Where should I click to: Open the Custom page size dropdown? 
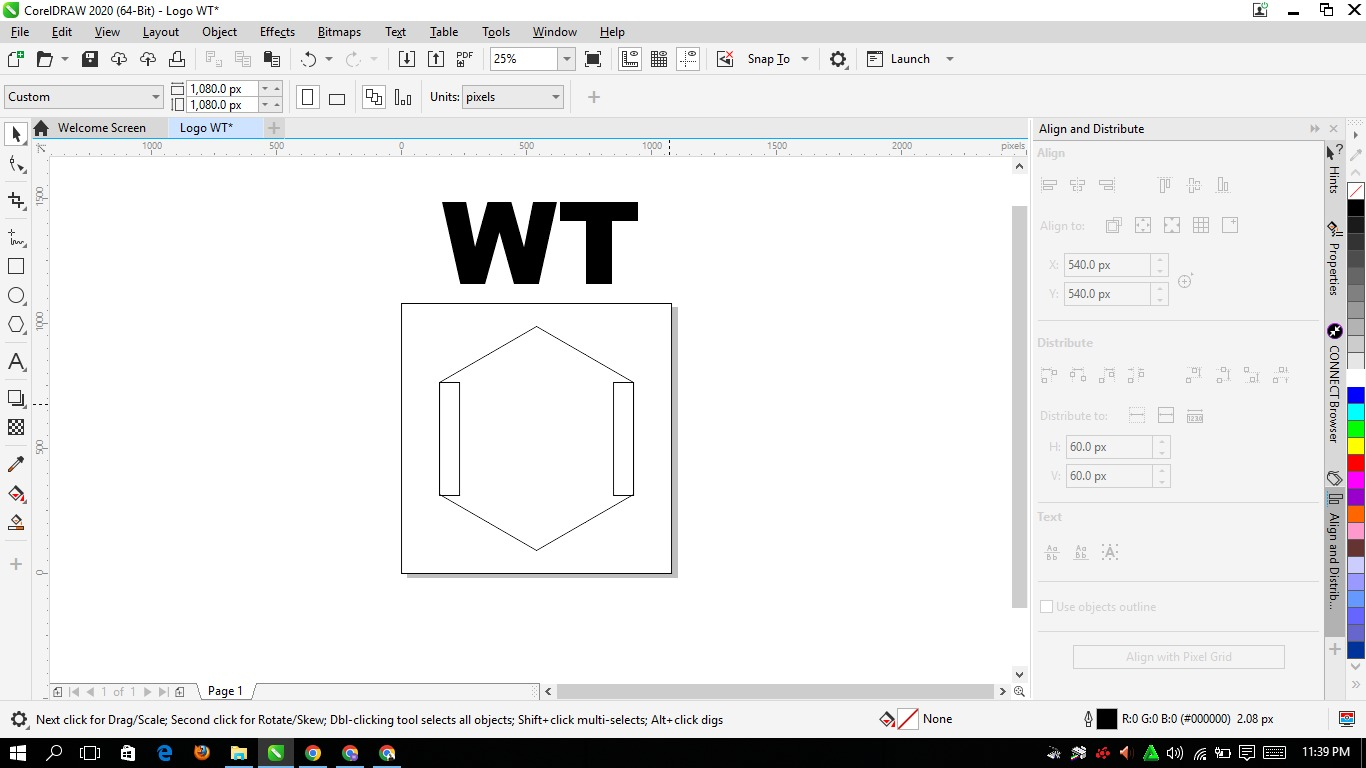[x=156, y=97]
